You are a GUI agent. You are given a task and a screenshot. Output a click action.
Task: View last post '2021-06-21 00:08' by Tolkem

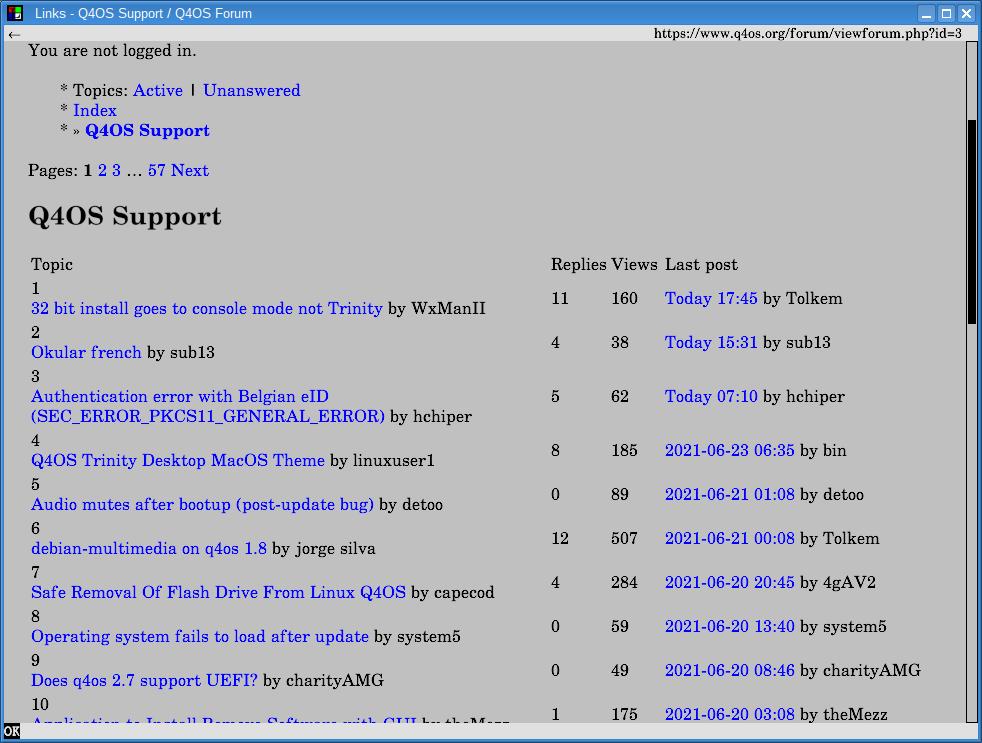(x=730, y=538)
